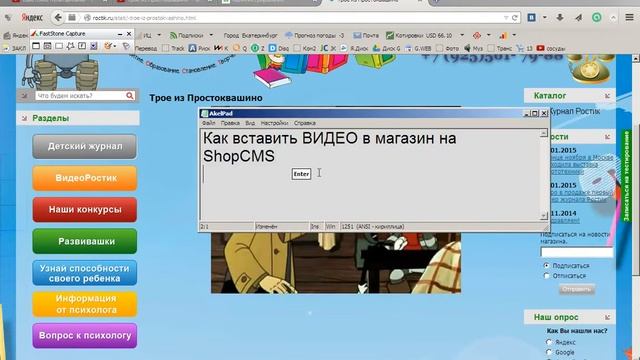The width and height of the screenshot is (640, 360).
Task: Open Наши конкурсы section
Action: pos(84,209)
